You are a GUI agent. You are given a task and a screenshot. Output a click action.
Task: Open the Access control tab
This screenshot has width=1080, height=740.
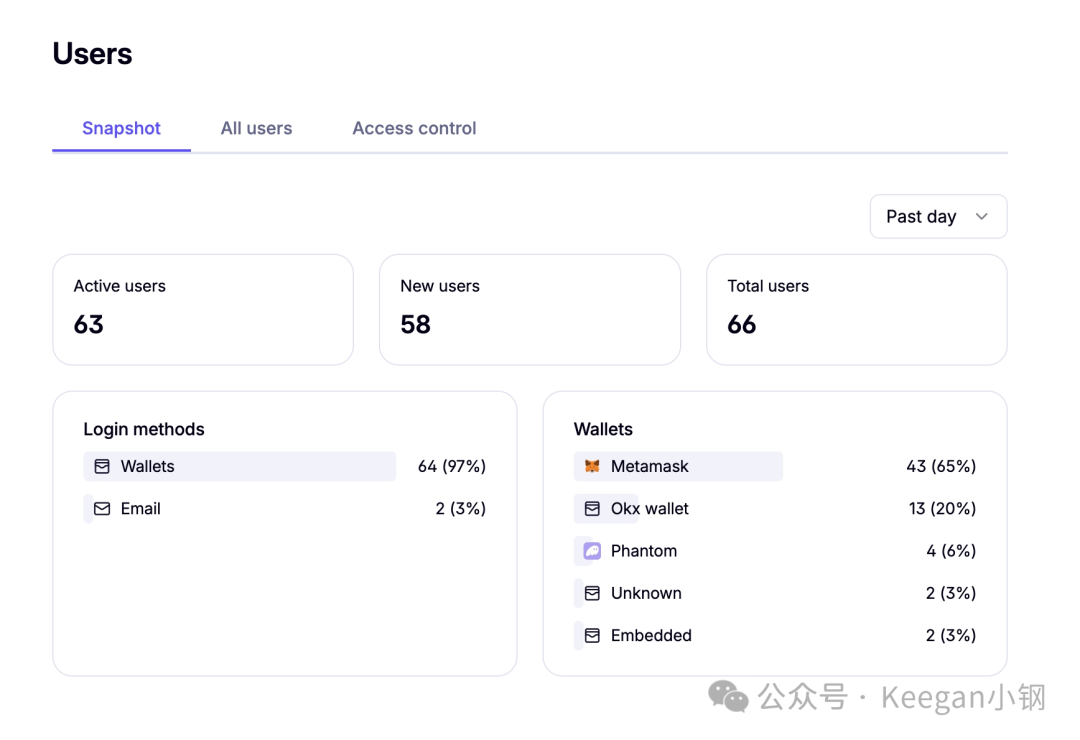point(414,128)
